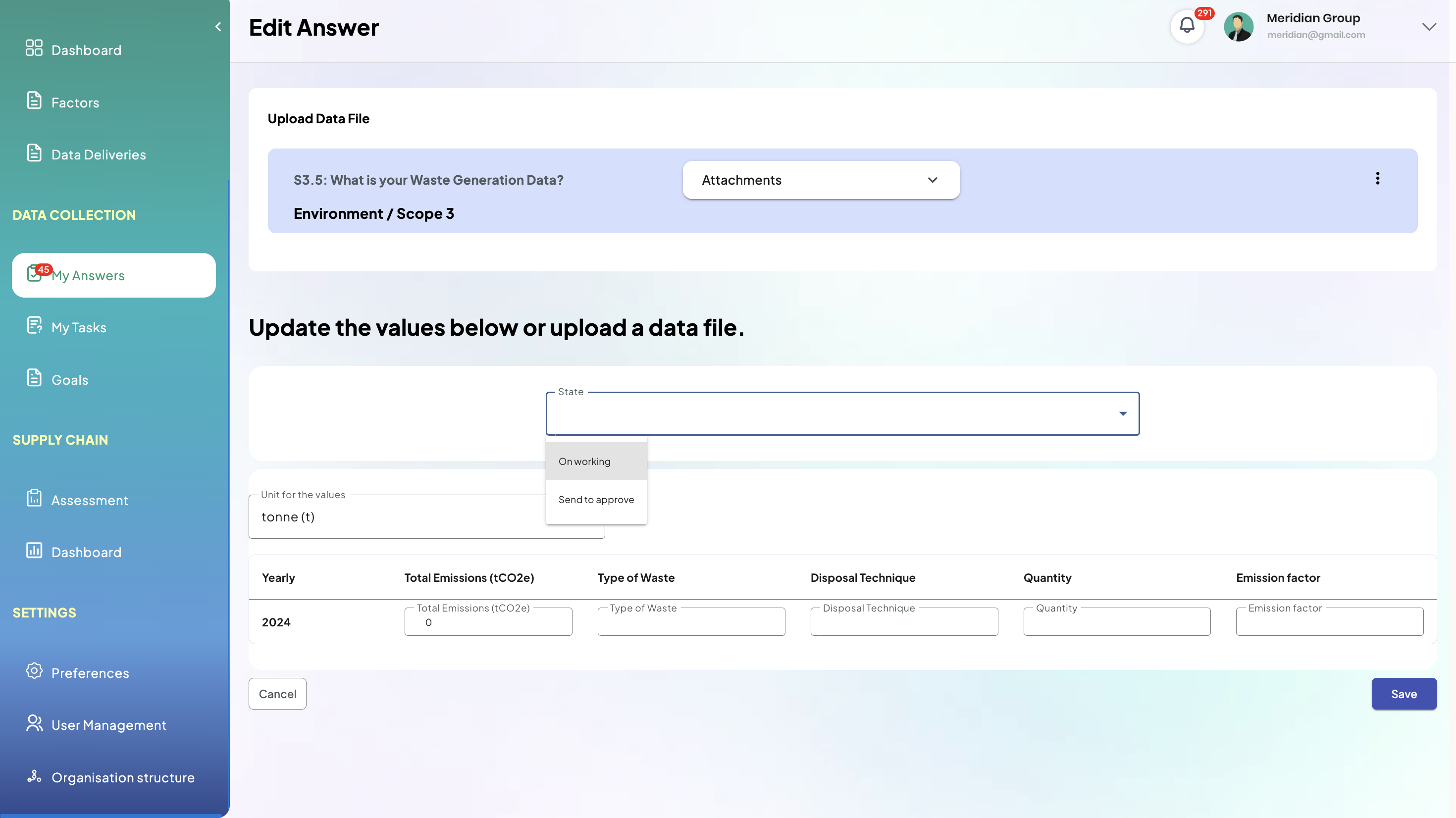This screenshot has height=818, width=1456.
Task: Click the Meridian Group account name
Action: coord(1313,18)
